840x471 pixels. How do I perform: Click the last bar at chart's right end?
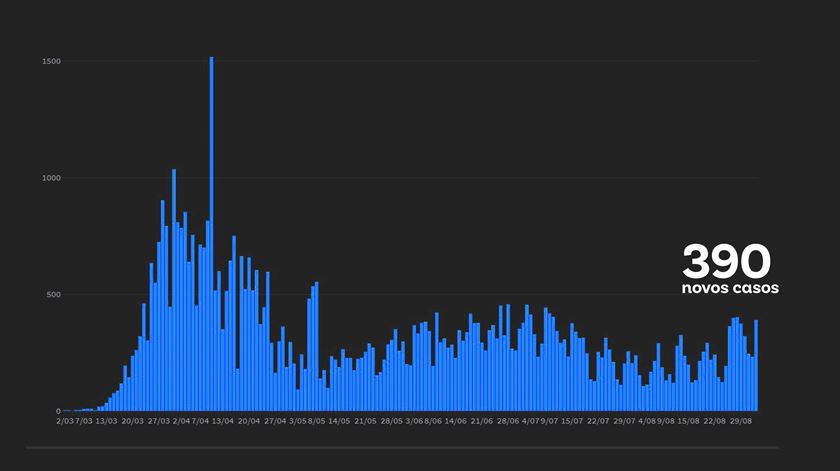click(x=756, y=366)
